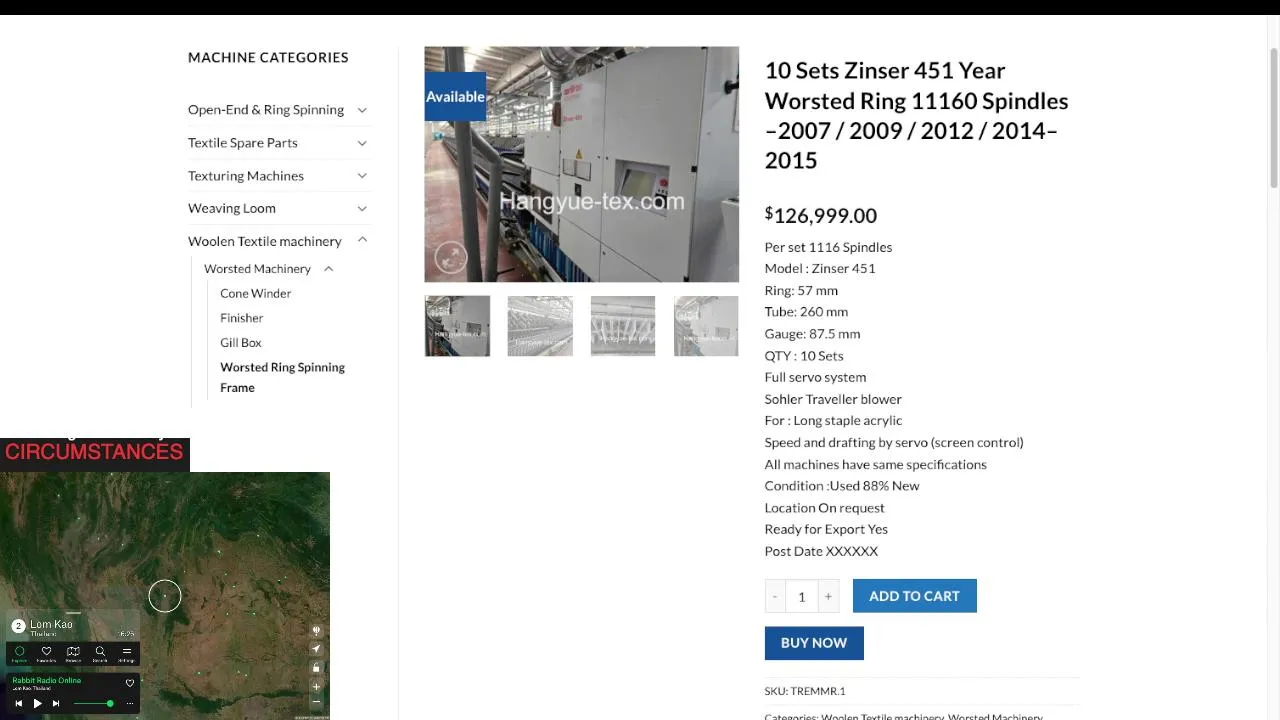
Task: Expand Texturing Machines category
Action: coord(362,176)
